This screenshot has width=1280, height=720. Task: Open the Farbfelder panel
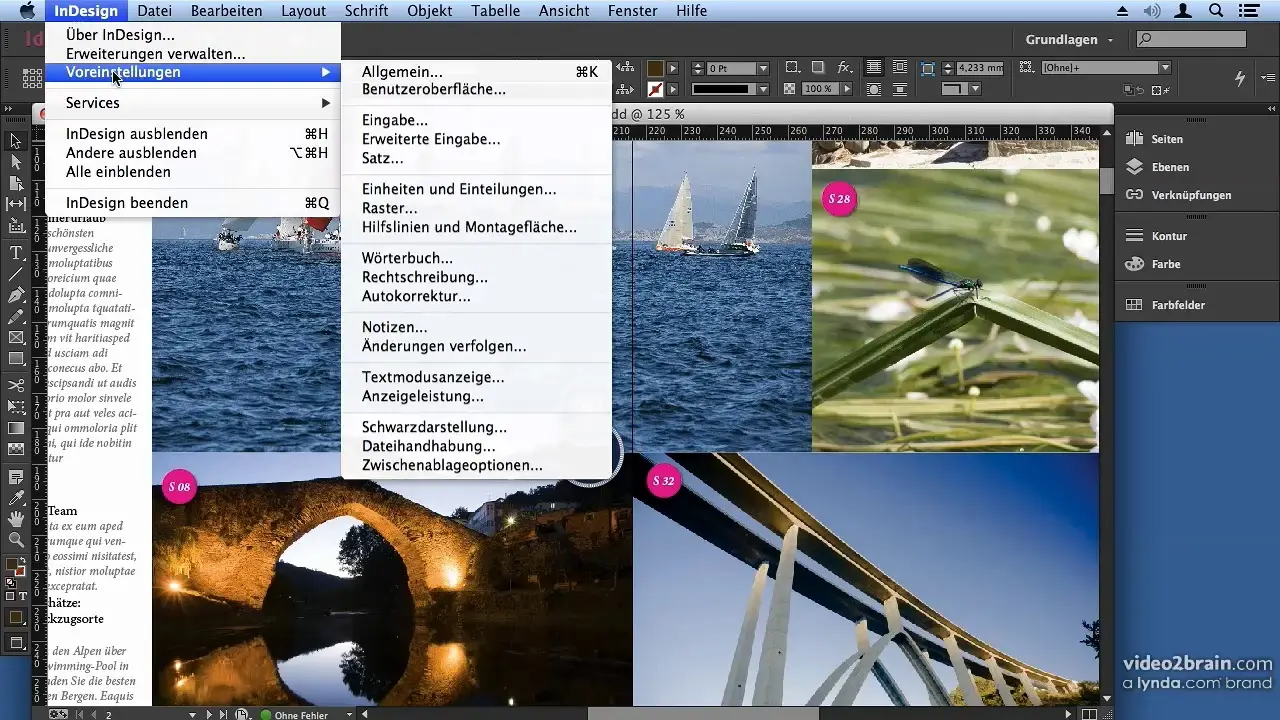tap(1177, 305)
